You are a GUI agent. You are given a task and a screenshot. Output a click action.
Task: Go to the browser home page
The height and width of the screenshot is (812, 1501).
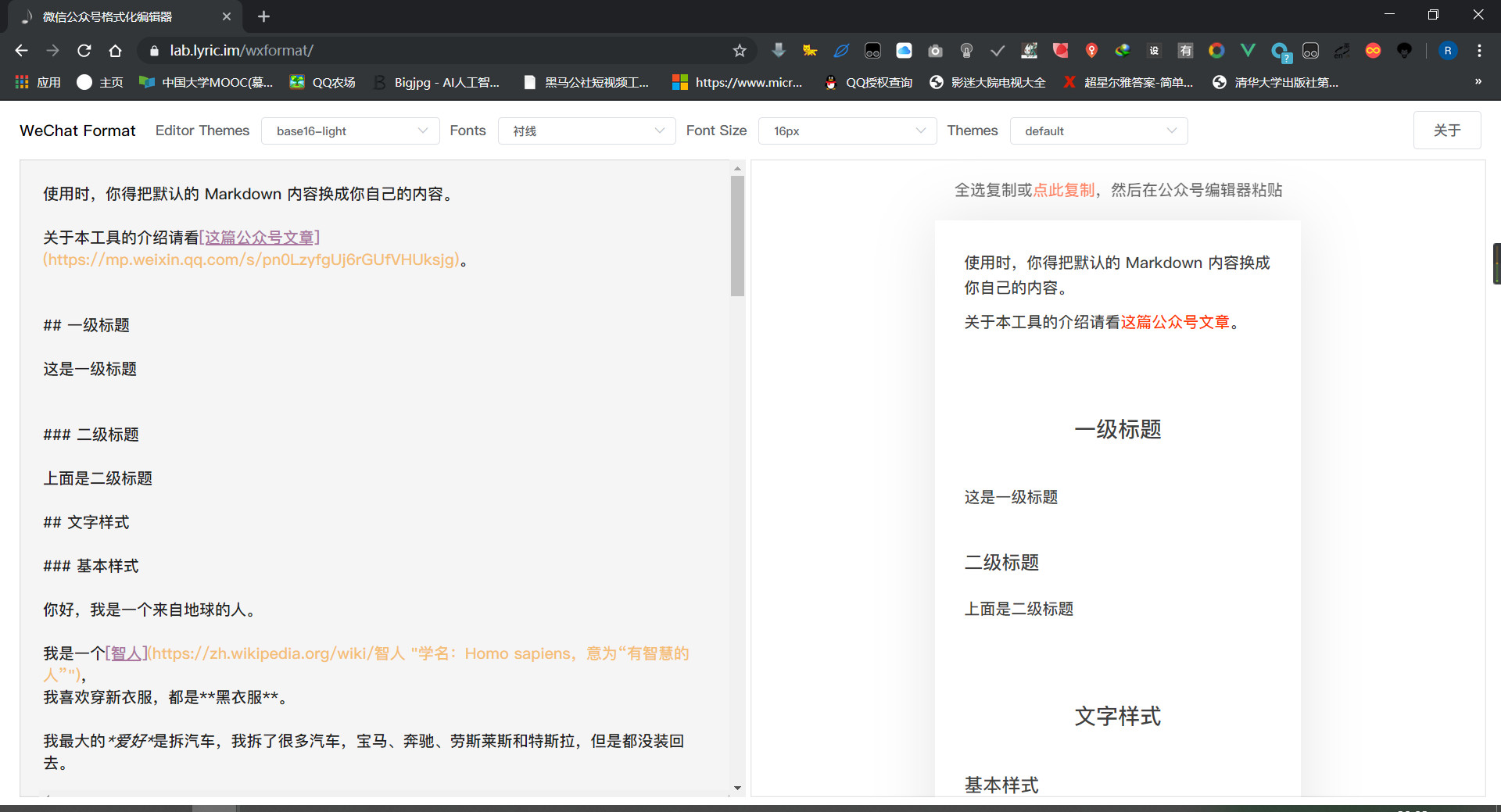point(115,51)
